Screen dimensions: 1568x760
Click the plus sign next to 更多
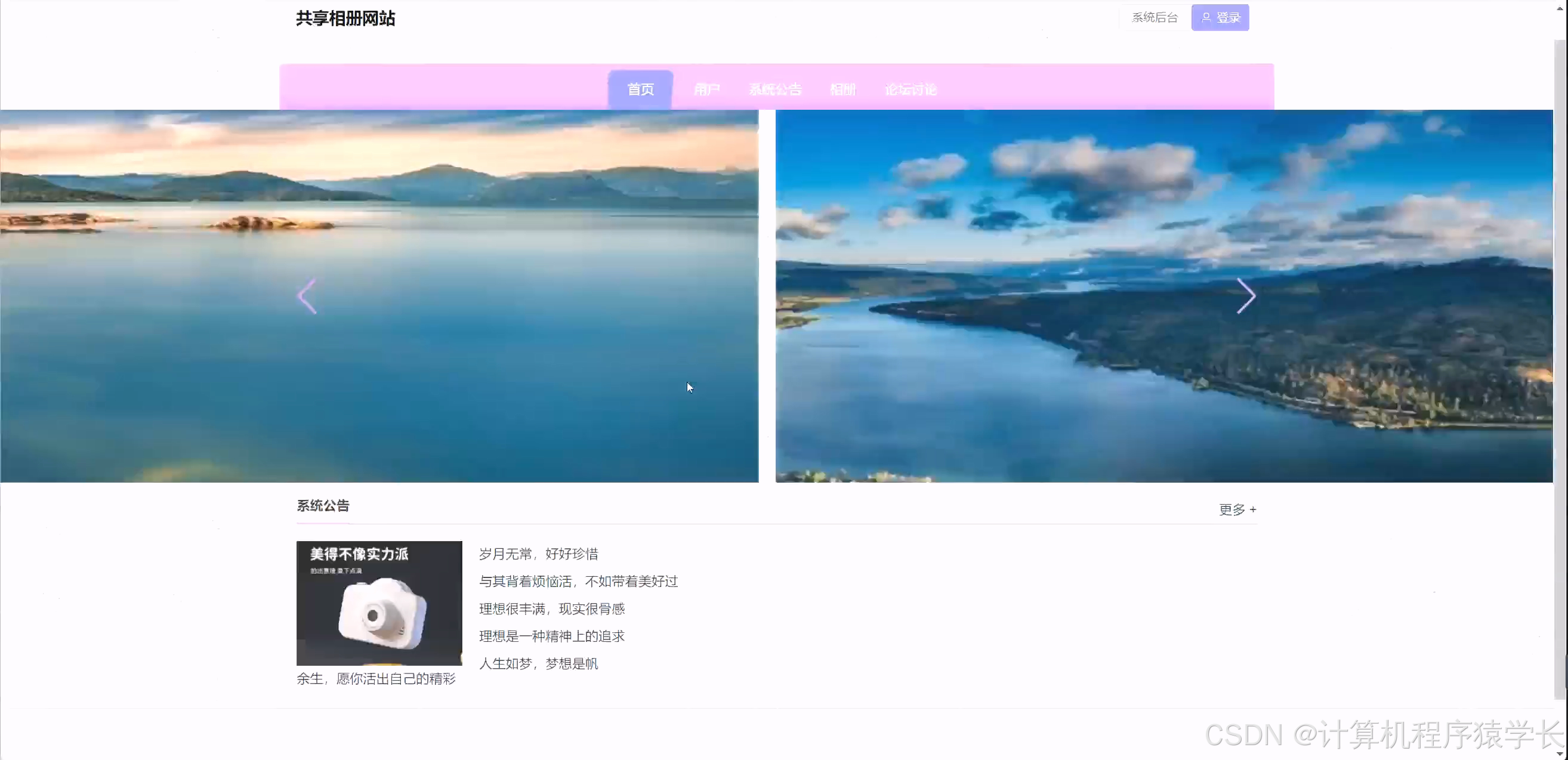coord(1254,510)
